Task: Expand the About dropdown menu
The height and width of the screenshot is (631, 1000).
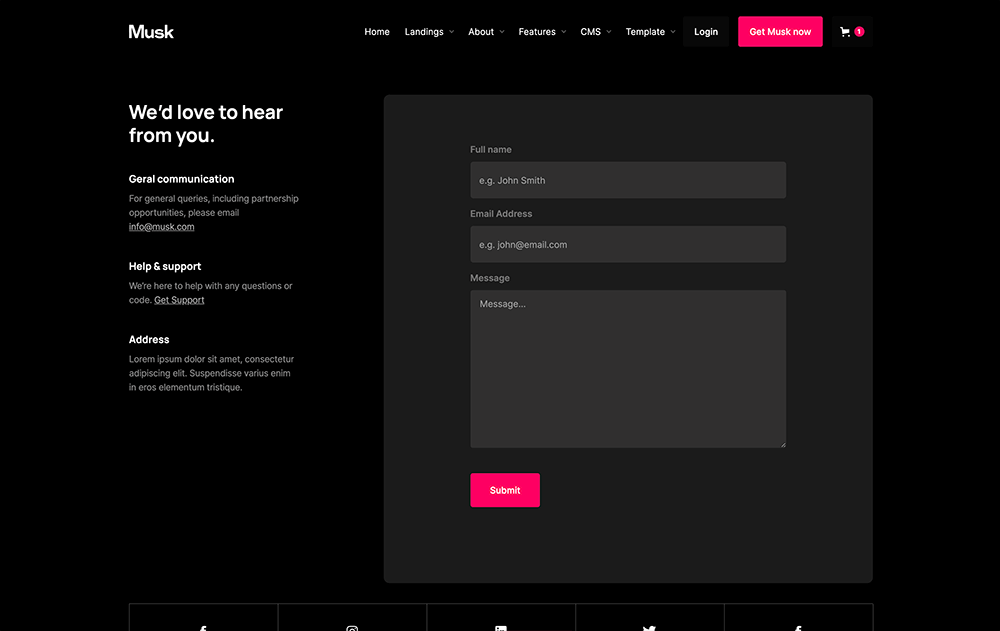Action: pyautogui.click(x=486, y=31)
